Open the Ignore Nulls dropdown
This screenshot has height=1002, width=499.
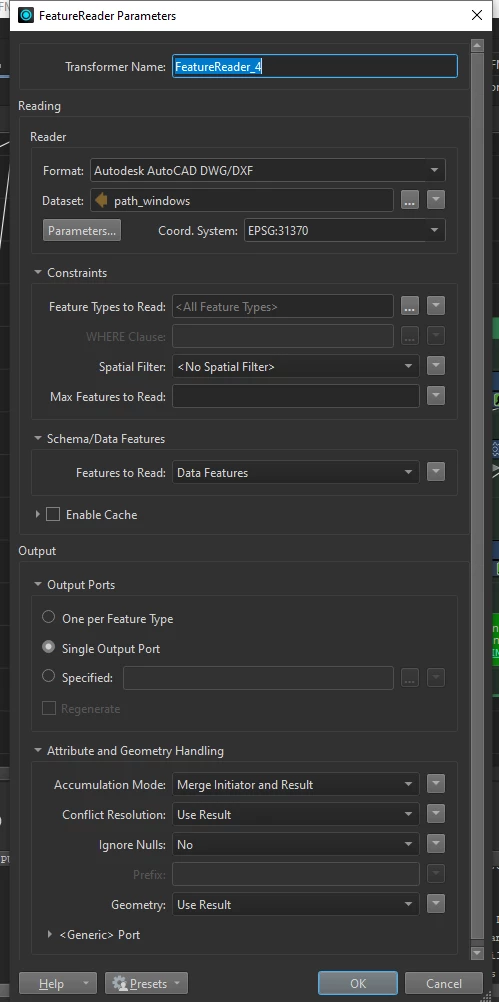[x=296, y=844]
